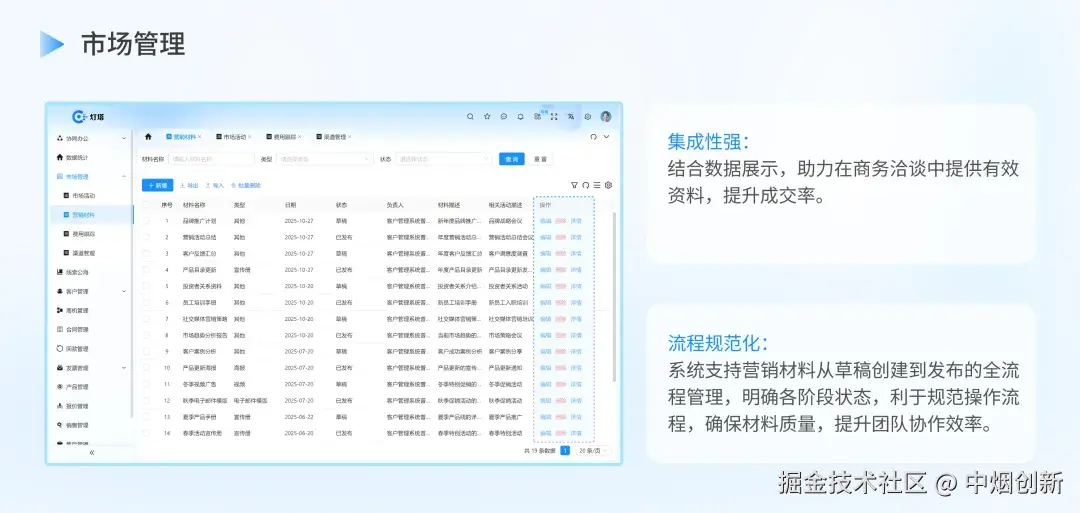Click 详情 for 春季活动宣传册 row
Screen dimensions: 1080x513
(577, 433)
